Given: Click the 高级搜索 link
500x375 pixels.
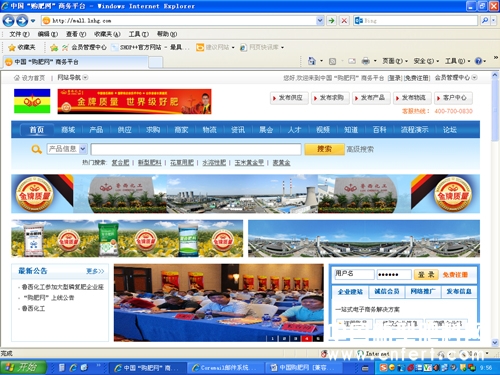Looking at the screenshot, I should [360, 149].
